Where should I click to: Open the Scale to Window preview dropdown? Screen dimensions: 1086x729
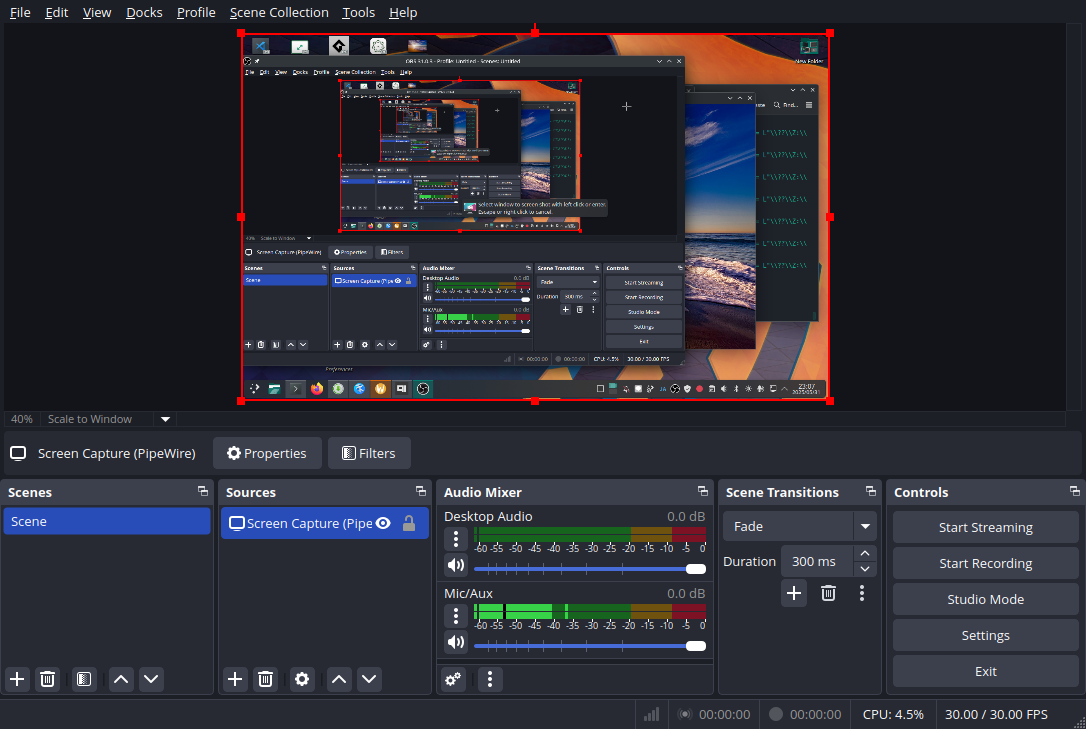pos(166,419)
